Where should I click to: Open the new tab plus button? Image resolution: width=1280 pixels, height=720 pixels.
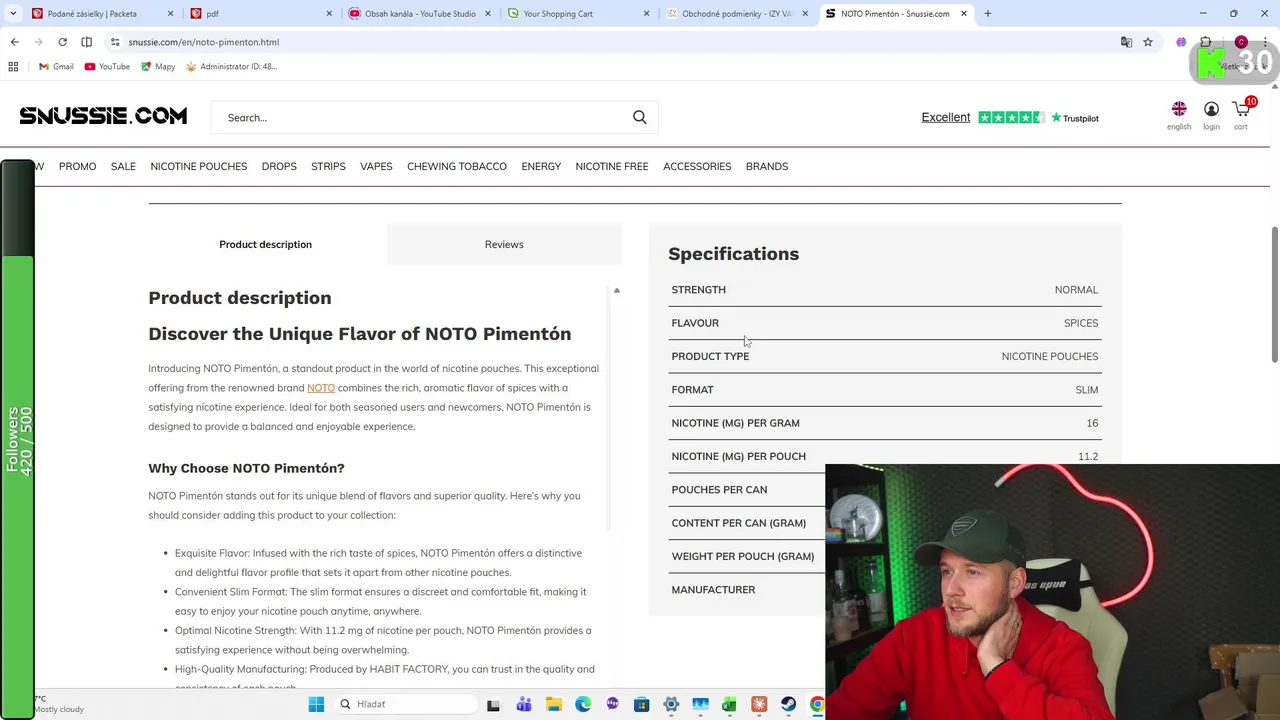(x=987, y=14)
